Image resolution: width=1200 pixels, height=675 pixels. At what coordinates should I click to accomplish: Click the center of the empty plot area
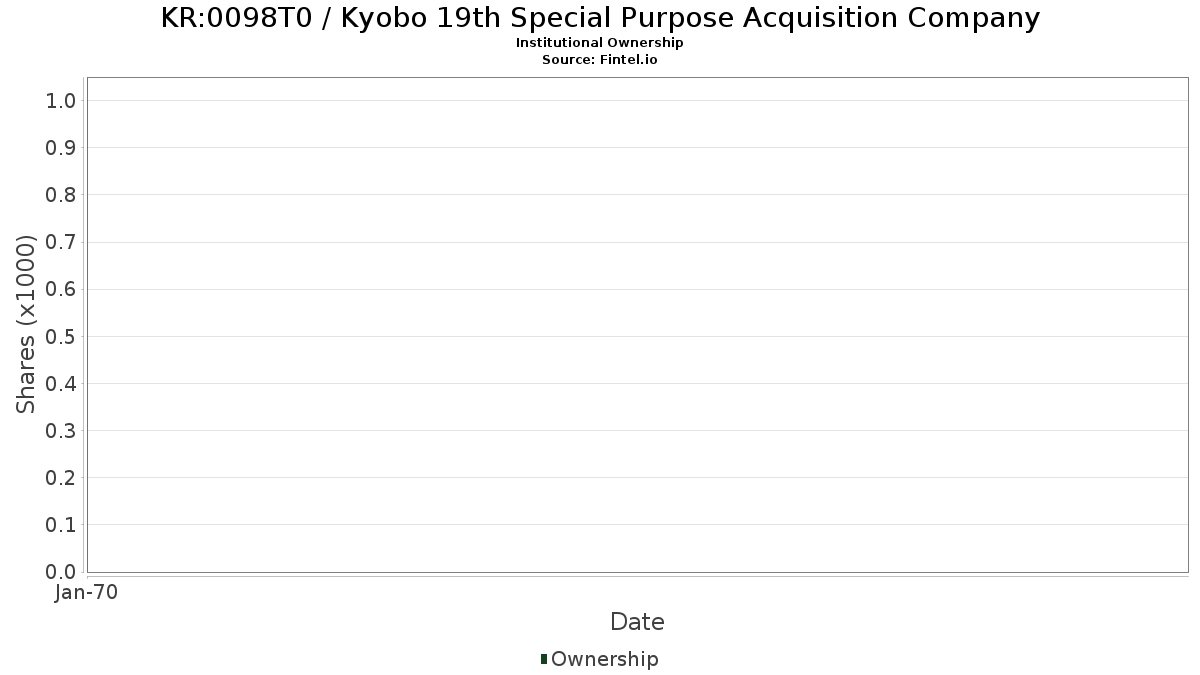click(x=637, y=324)
